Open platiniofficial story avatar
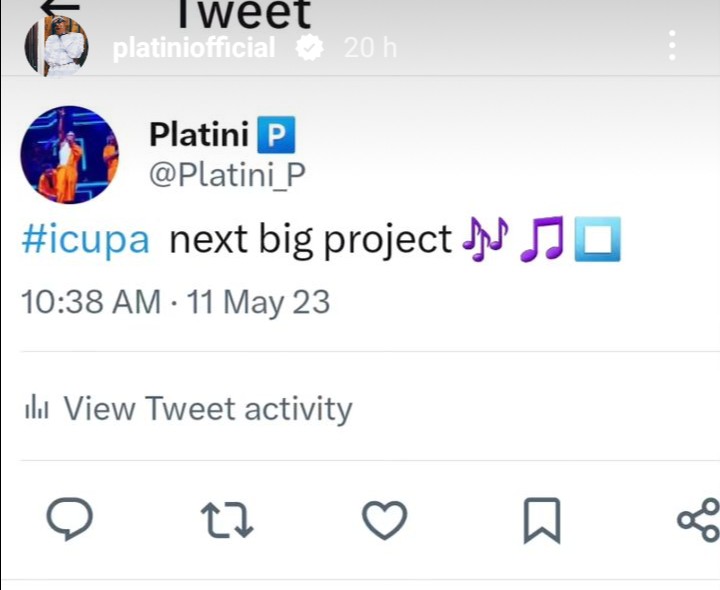Screen dimensions: 720x590 click(x=56, y=46)
